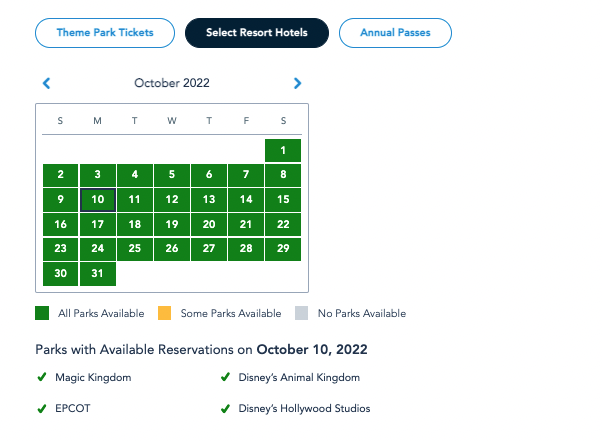Viewport: 602px width, 441px height.
Task: Click the gray No Parks Available swatch
Action: point(302,314)
